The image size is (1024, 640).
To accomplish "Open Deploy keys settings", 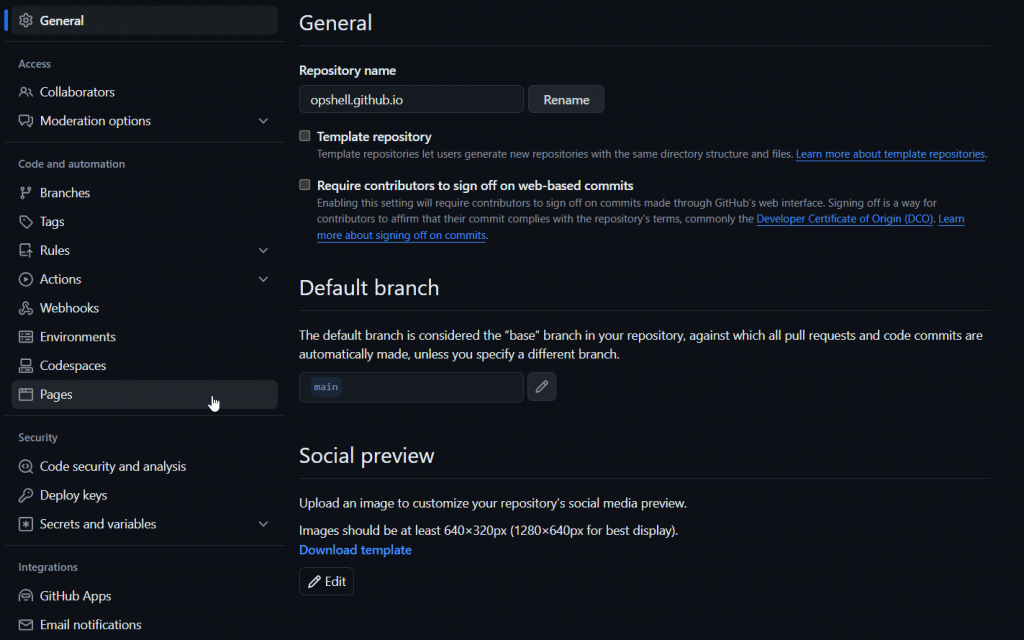I will [144, 495].
